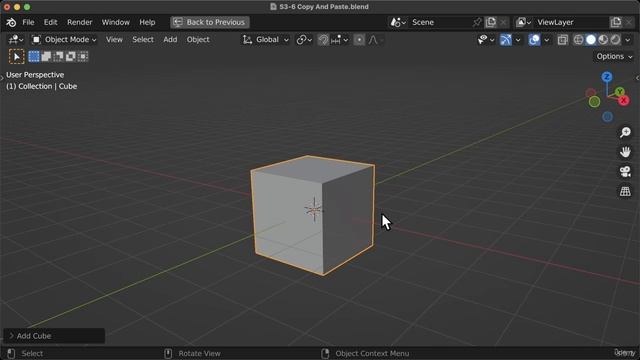Pin the scene to workspace
640x360 pixels.
[476, 22]
